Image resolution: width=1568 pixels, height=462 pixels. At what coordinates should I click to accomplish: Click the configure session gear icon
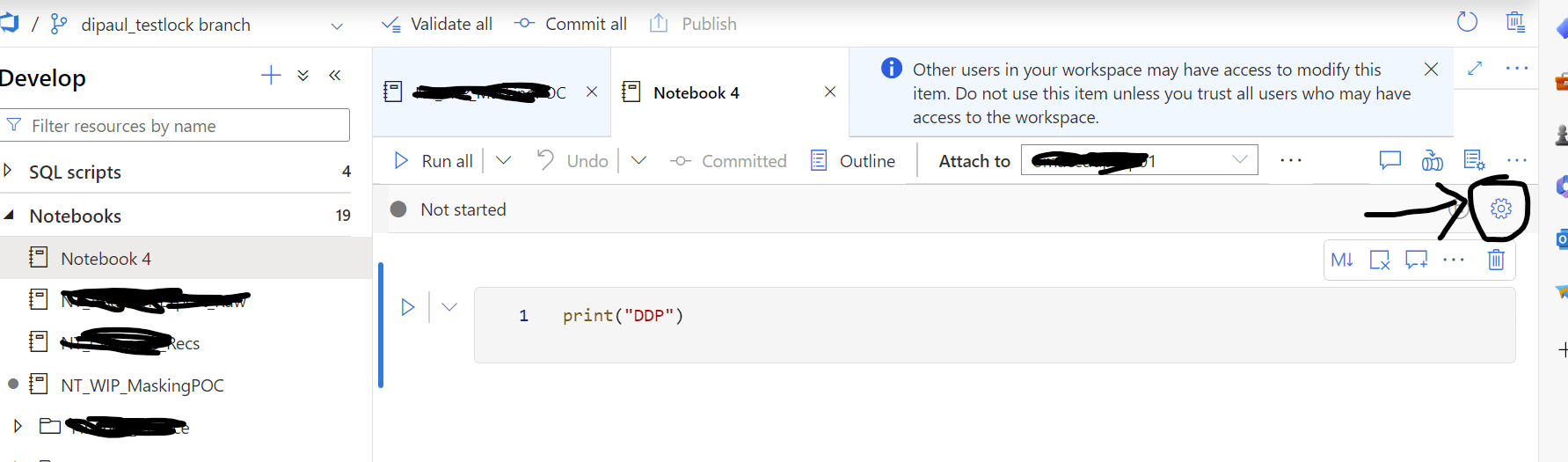click(1501, 209)
